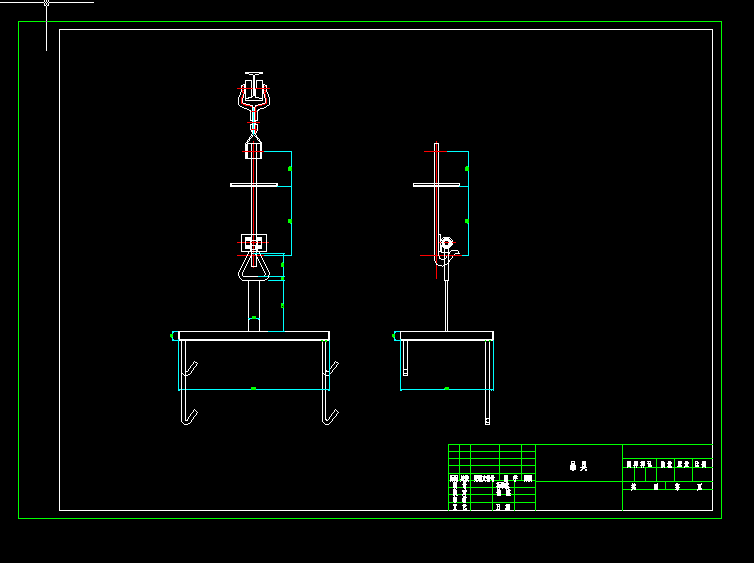Pick green grip at left end of left beam
This screenshot has width=754, height=563.
172,336
